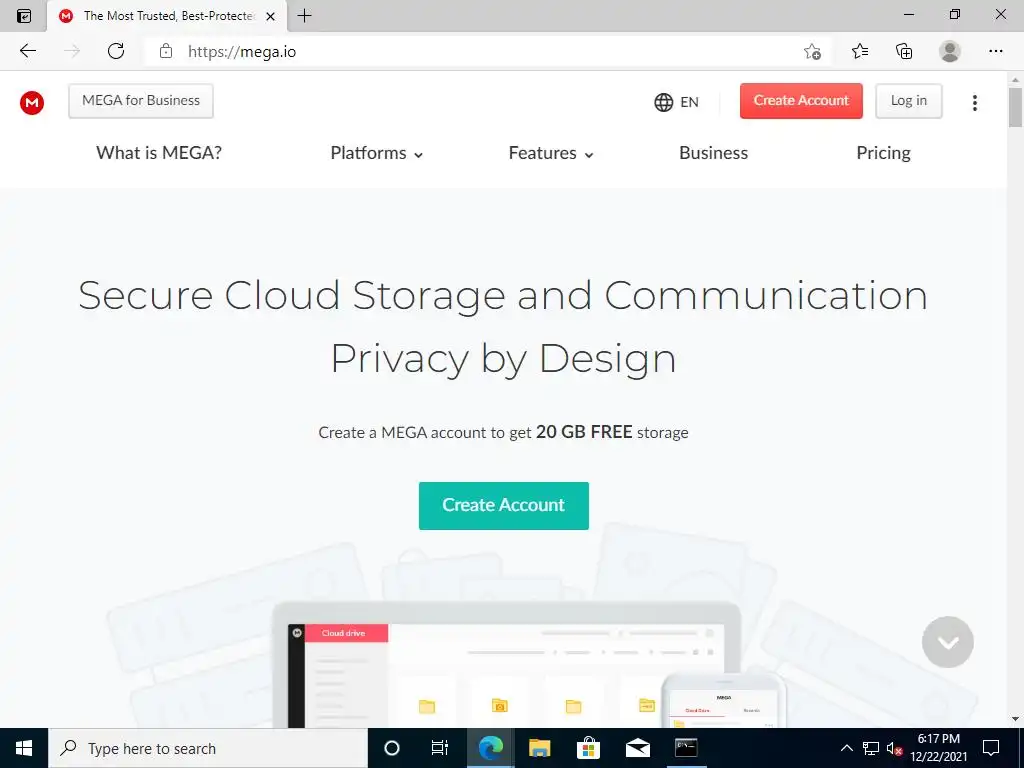Show hidden system tray icons
Image resolution: width=1024 pixels, height=768 pixels.
point(846,748)
